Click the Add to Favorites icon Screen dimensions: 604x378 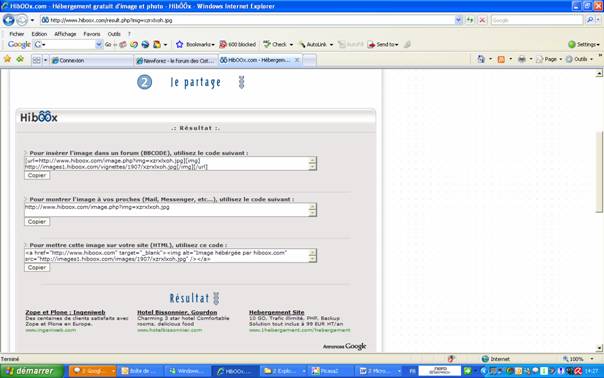(x=20, y=59)
